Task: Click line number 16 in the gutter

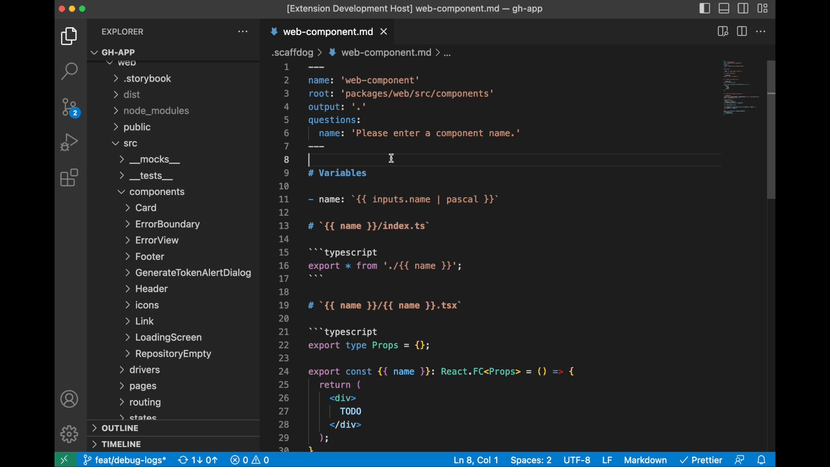Action: coord(284,265)
